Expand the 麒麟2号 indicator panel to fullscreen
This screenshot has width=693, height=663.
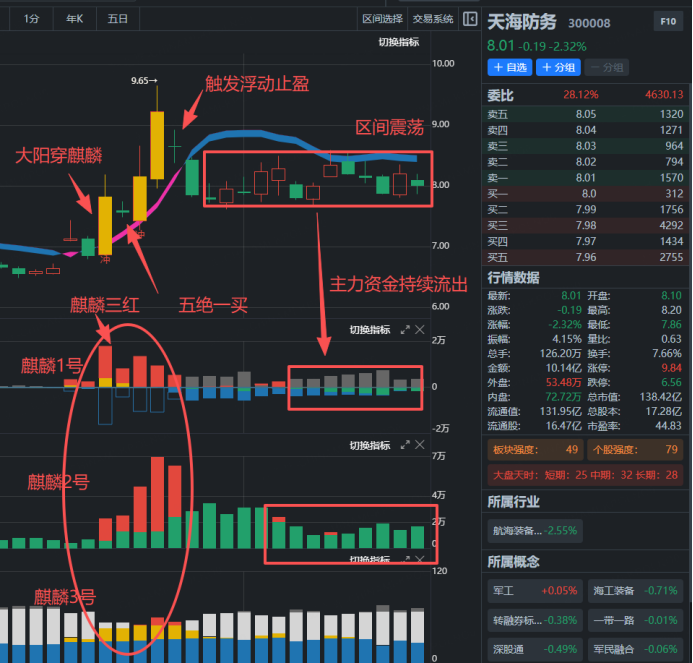tap(405, 445)
